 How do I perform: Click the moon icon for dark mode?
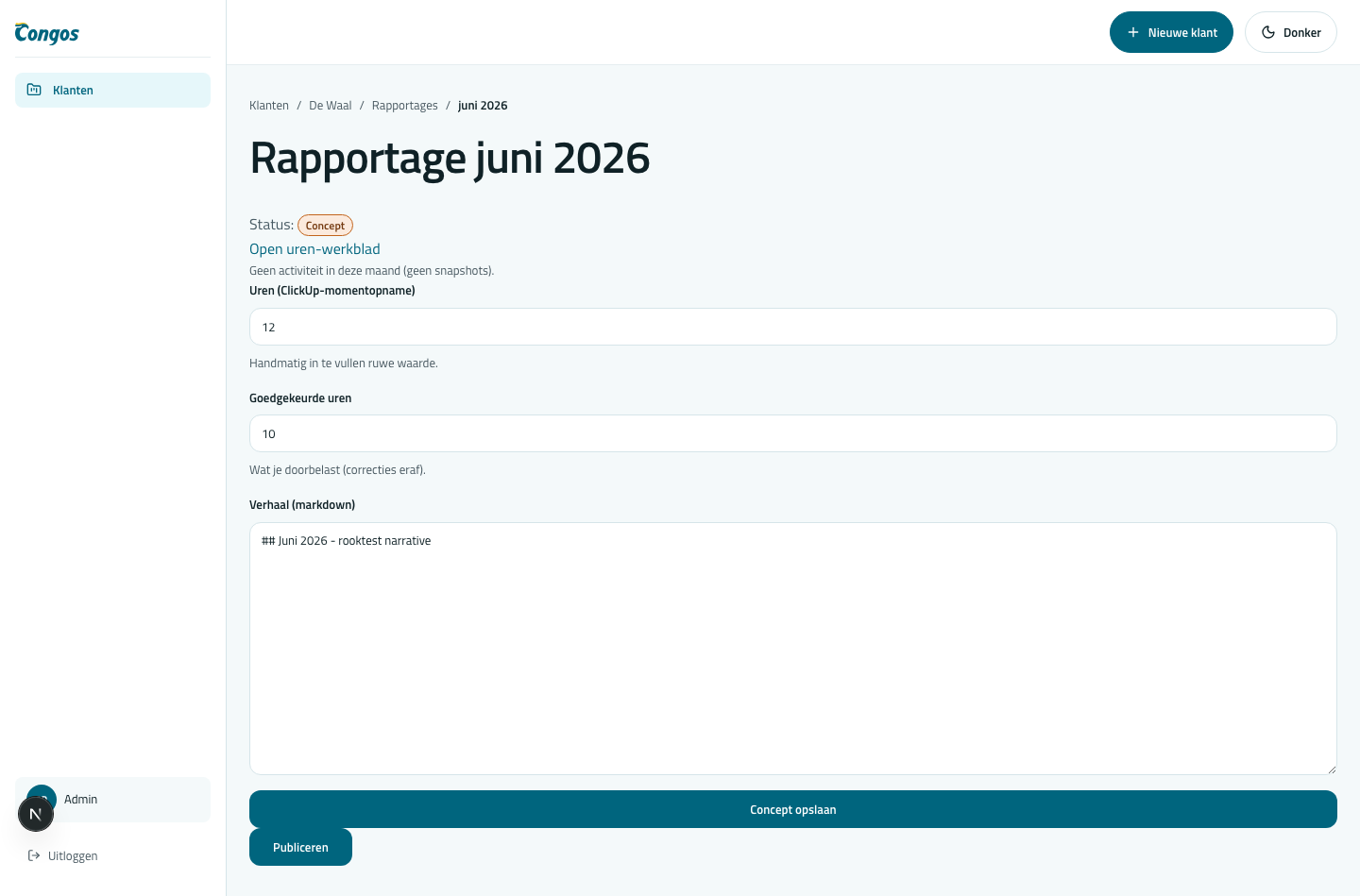point(1268,32)
